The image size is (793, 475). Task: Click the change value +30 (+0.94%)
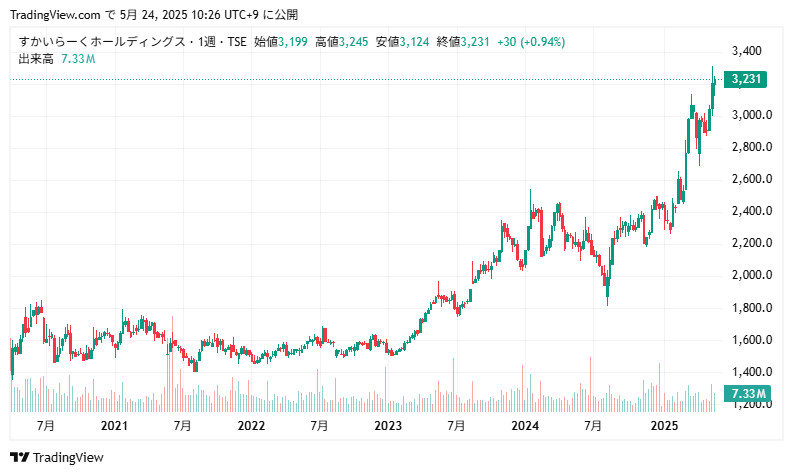[531, 41]
